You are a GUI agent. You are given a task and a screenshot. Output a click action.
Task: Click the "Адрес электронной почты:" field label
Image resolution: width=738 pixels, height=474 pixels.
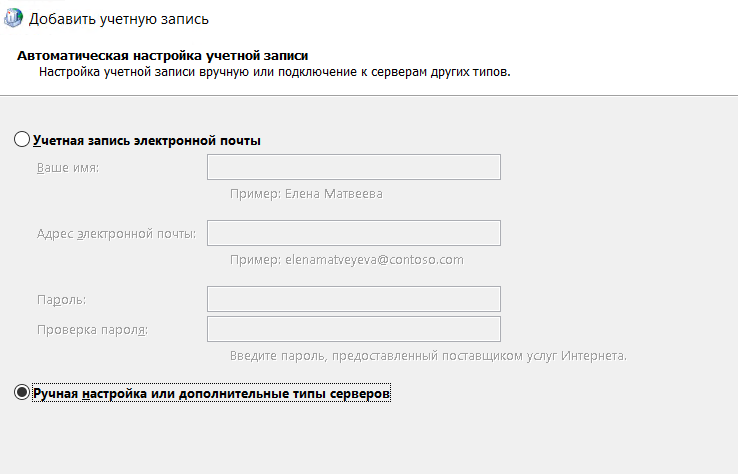click(x=116, y=234)
